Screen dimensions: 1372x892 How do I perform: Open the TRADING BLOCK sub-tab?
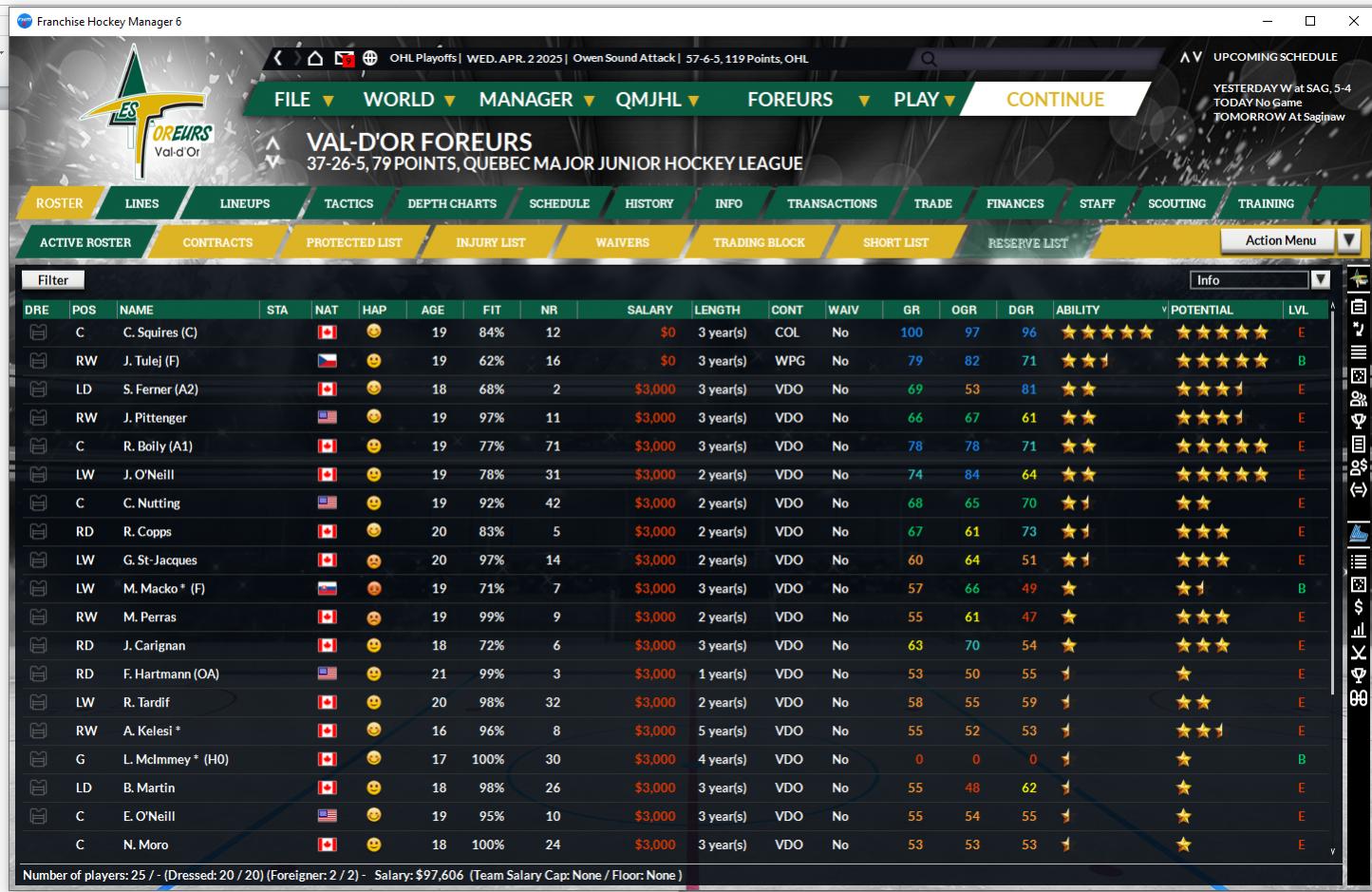point(759,242)
